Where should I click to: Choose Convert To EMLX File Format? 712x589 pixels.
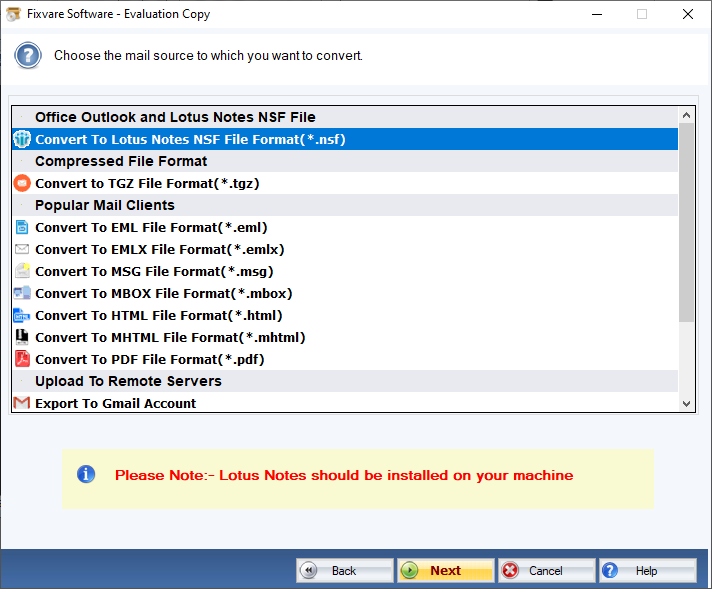pyautogui.click(x=345, y=249)
